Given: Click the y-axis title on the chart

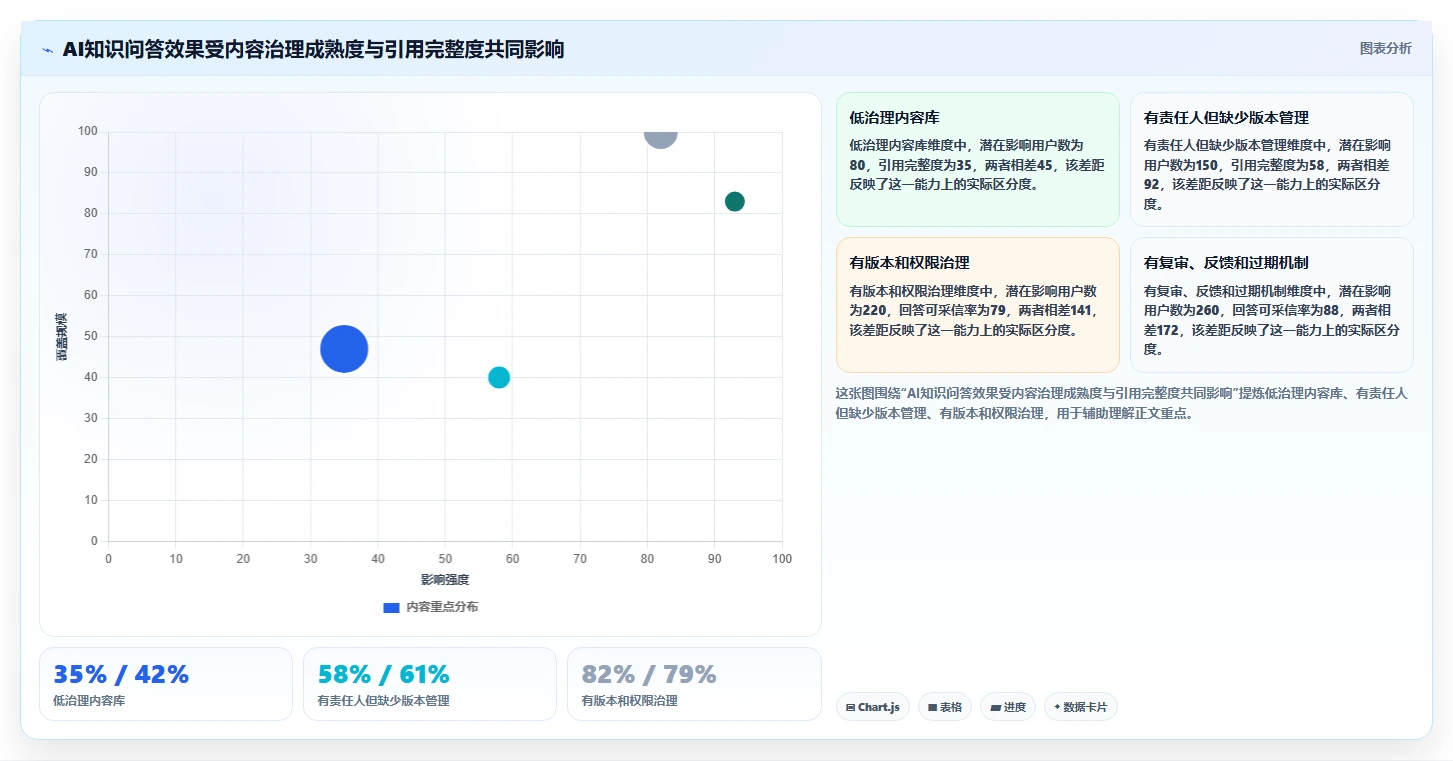Looking at the screenshot, I should point(61,336).
